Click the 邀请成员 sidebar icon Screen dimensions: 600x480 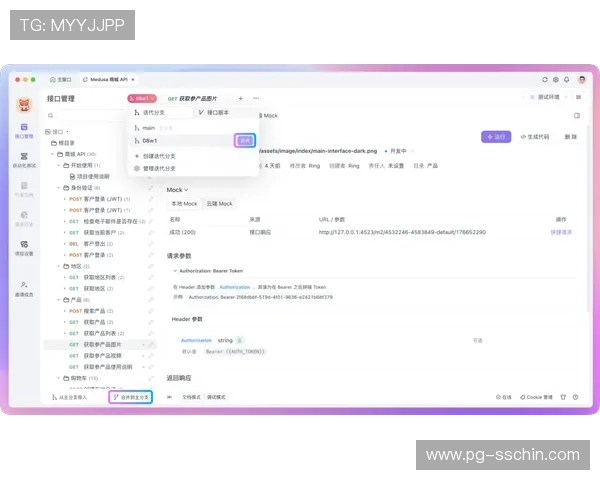pos(23,287)
